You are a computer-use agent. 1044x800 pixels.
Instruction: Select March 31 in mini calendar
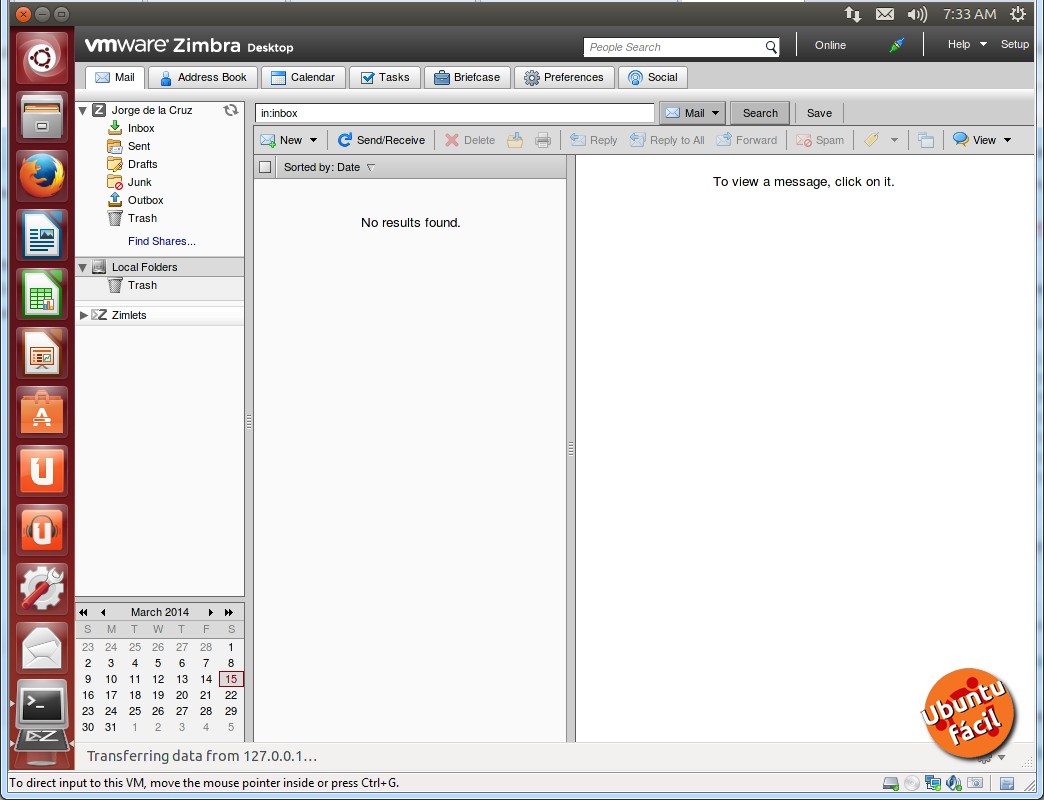[x=111, y=727]
